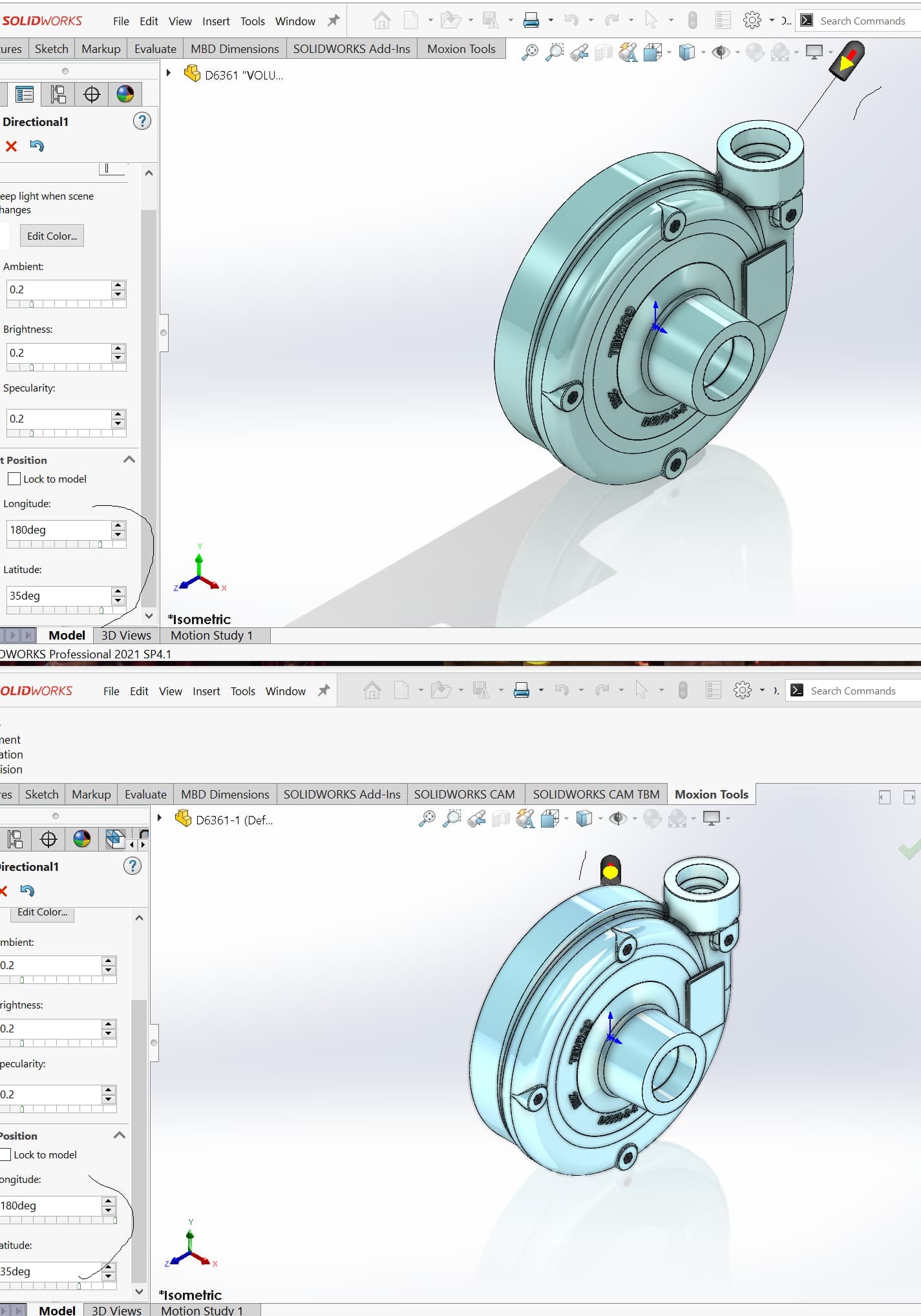Check Lock to model in bottom window
921x1316 pixels.
click(5, 1154)
